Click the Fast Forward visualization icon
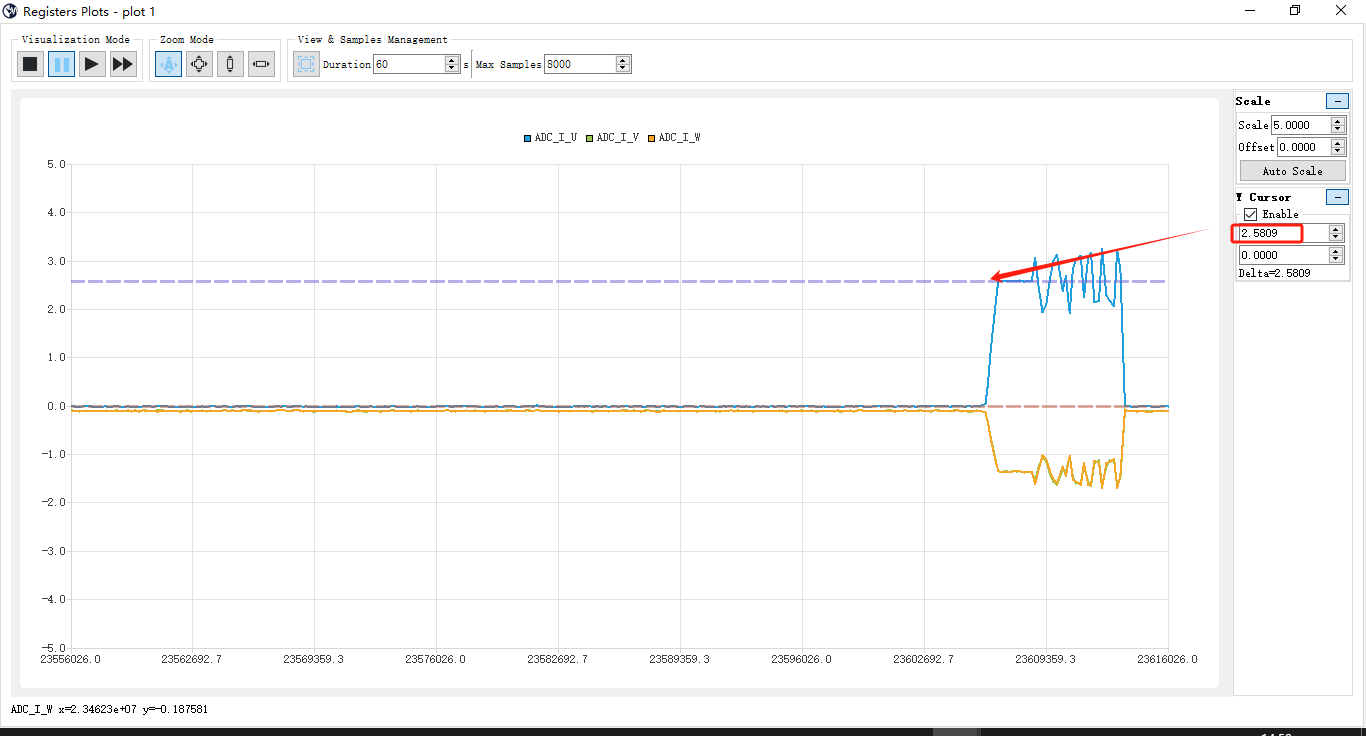The image size is (1366, 736). (122, 63)
